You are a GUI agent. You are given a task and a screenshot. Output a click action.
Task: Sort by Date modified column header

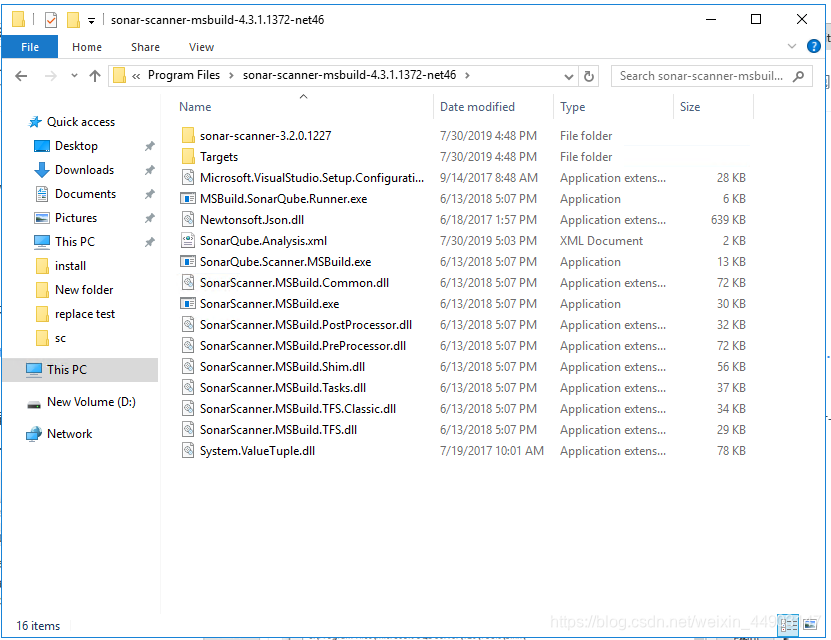coord(493,107)
